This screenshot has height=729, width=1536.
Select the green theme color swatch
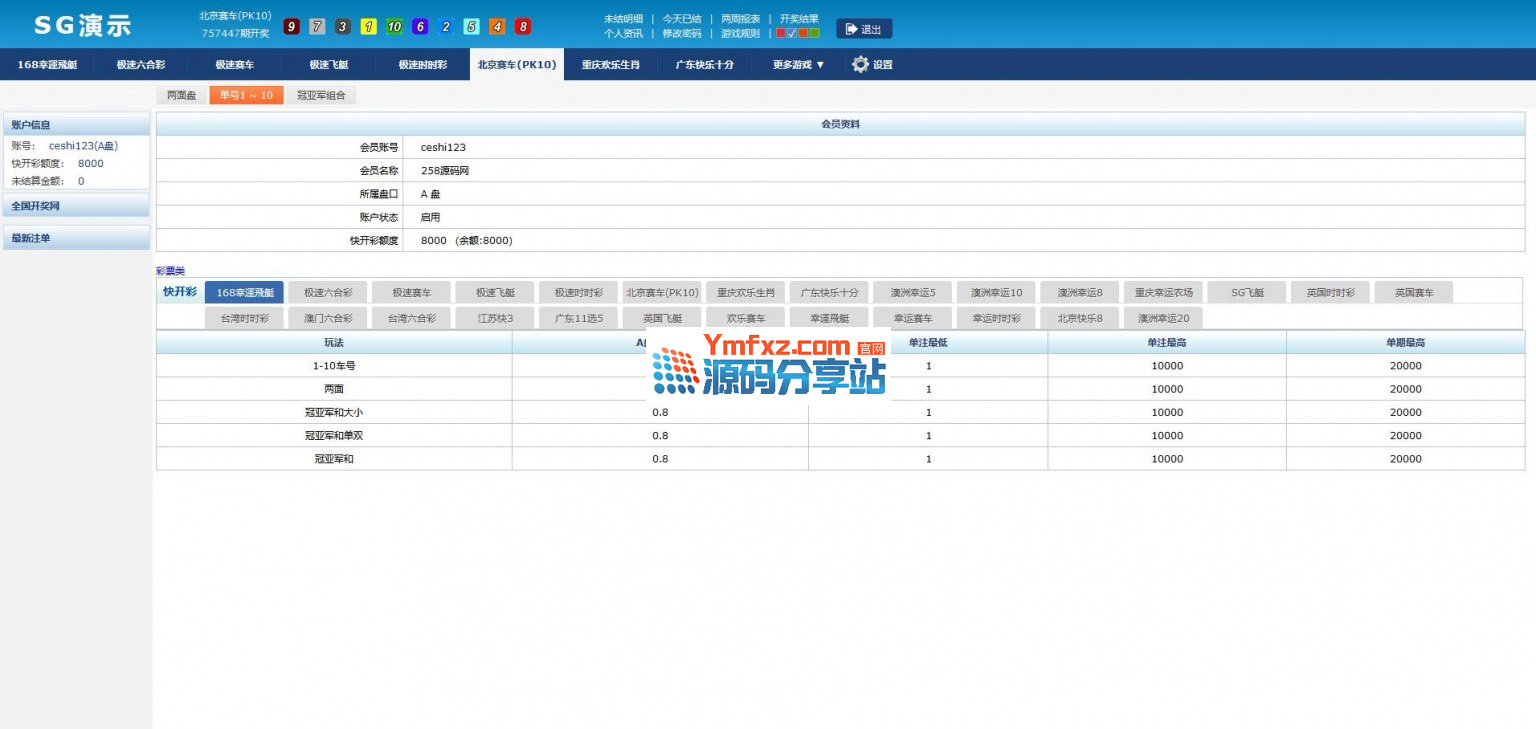click(x=815, y=33)
